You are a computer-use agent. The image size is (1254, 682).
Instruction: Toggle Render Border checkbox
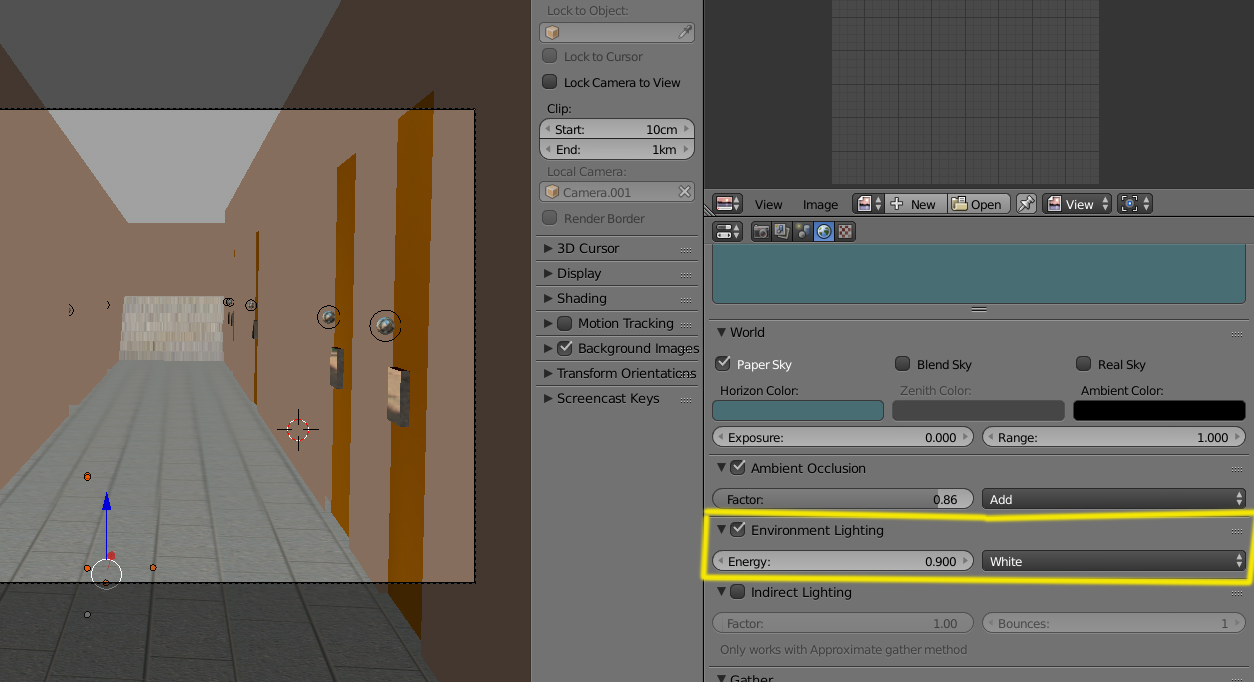point(549,218)
